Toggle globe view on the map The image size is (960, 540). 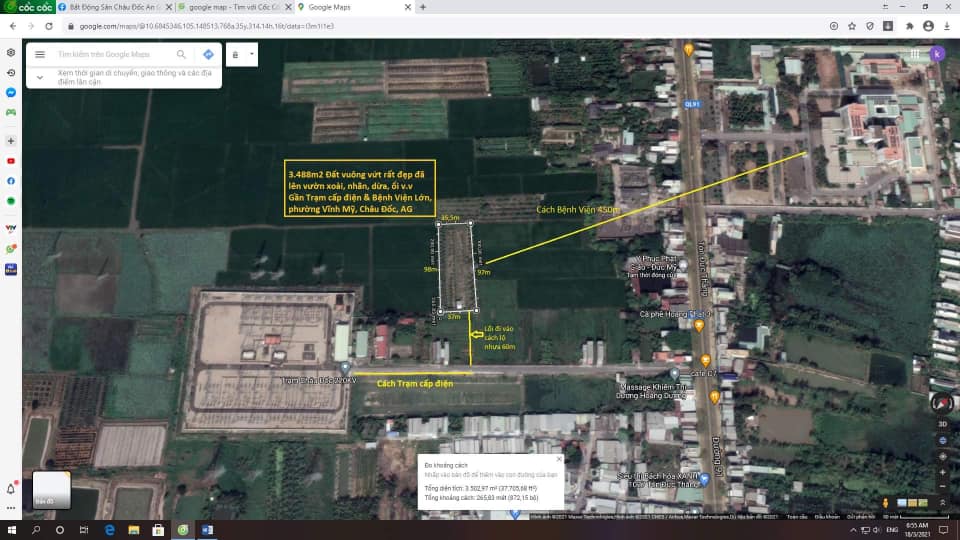point(942,440)
